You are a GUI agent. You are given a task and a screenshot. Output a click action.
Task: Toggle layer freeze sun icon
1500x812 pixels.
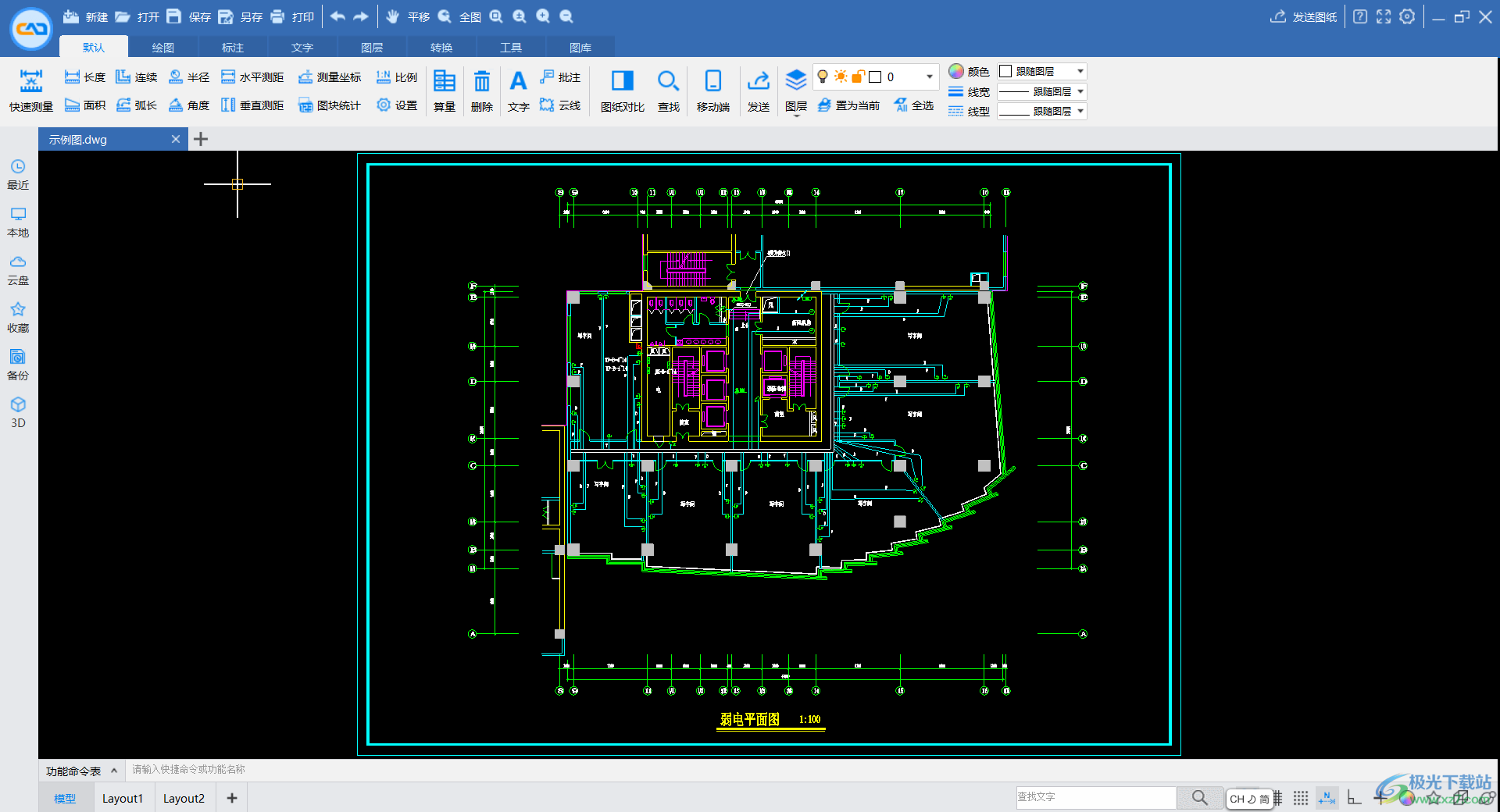click(841, 76)
